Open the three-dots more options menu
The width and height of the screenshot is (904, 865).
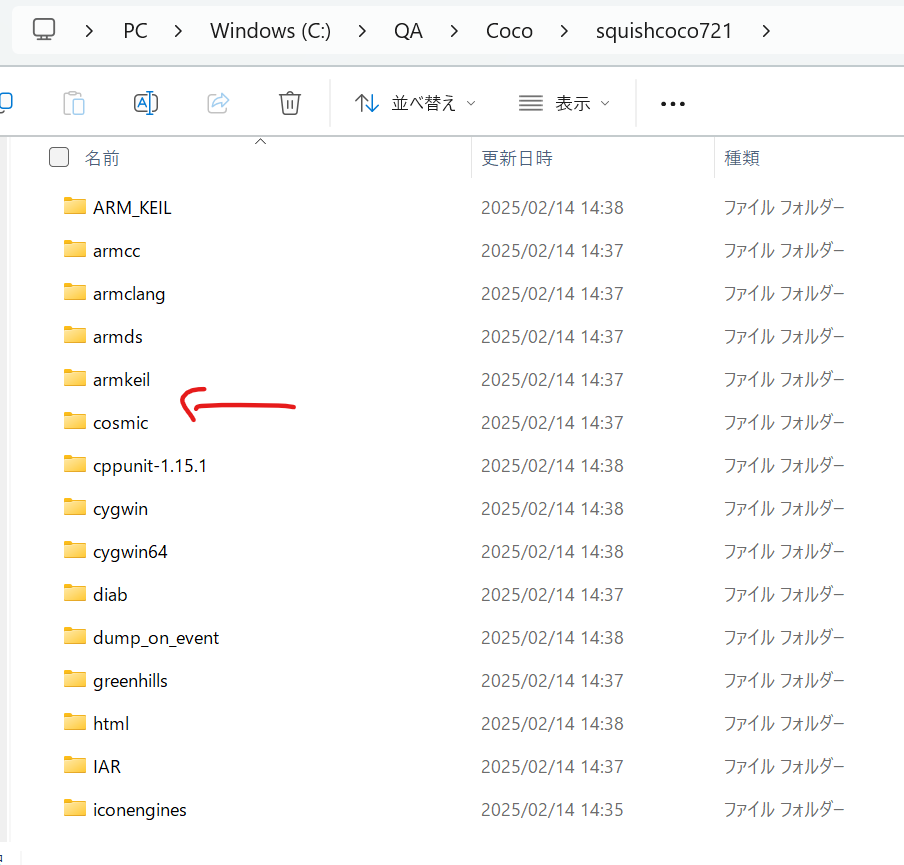pos(673,104)
